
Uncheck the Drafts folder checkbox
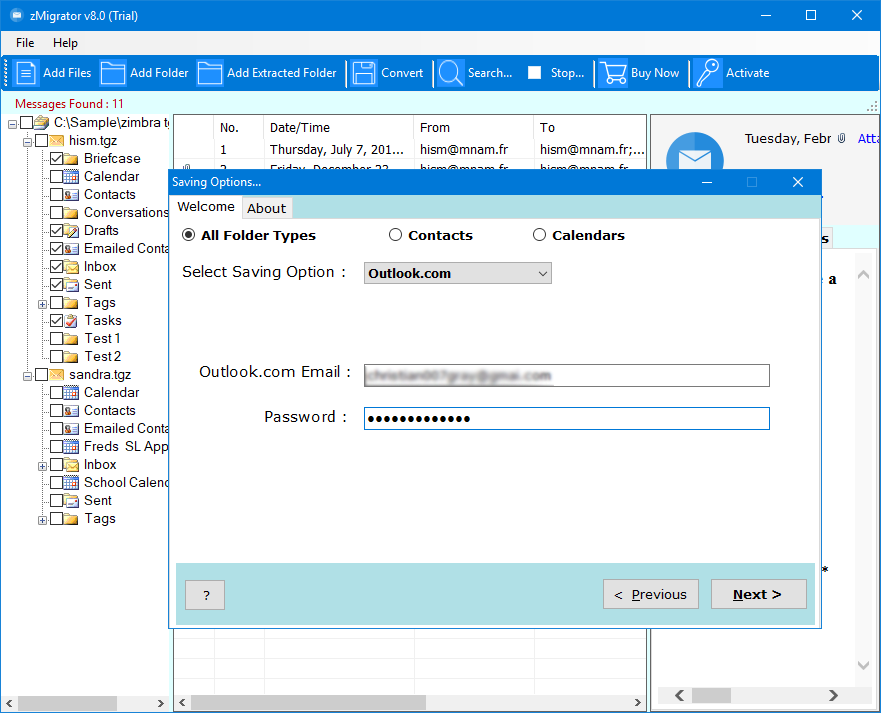tap(56, 230)
